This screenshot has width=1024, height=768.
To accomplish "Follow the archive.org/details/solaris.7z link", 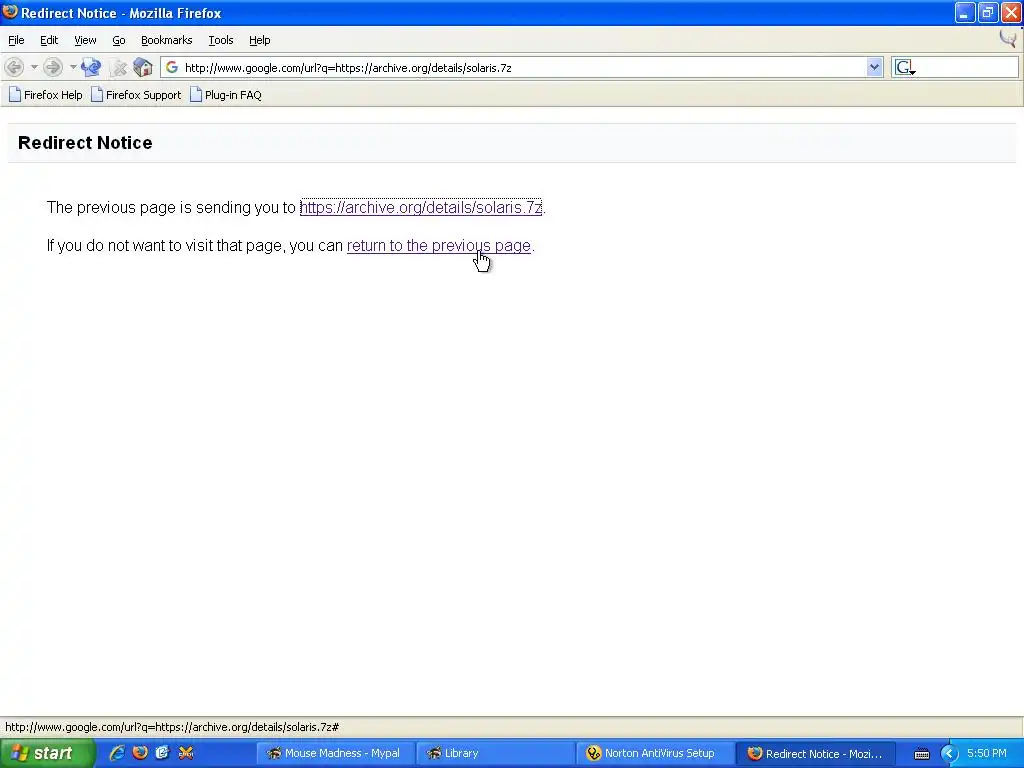I will pos(421,207).
